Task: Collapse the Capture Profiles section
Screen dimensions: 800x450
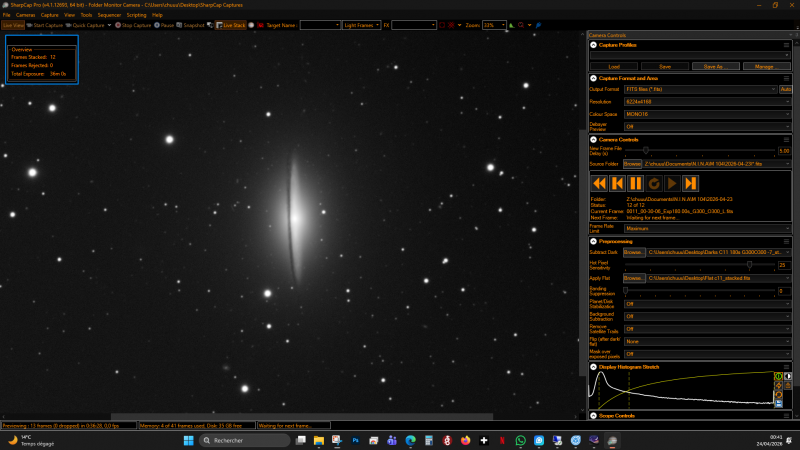Action: point(593,45)
